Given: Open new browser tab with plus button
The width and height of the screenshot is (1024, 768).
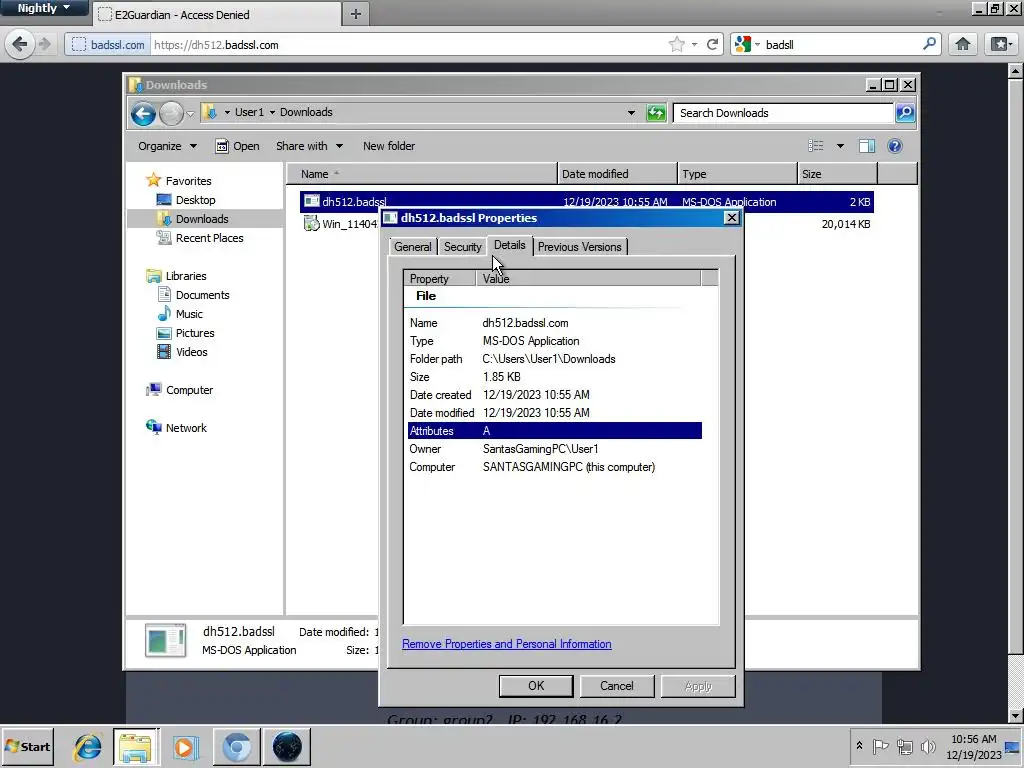Looking at the screenshot, I should tap(355, 14).
